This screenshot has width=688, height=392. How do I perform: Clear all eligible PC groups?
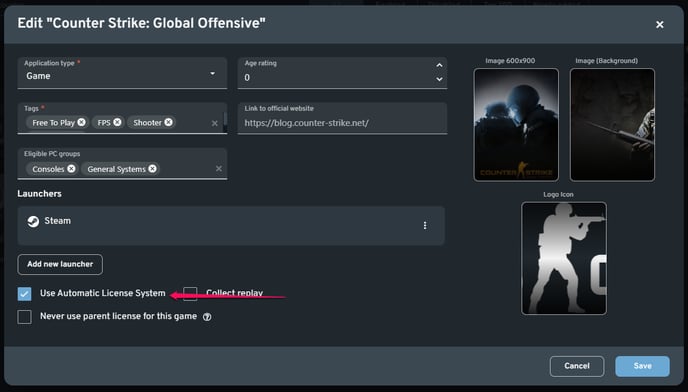click(x=219, y=169)
